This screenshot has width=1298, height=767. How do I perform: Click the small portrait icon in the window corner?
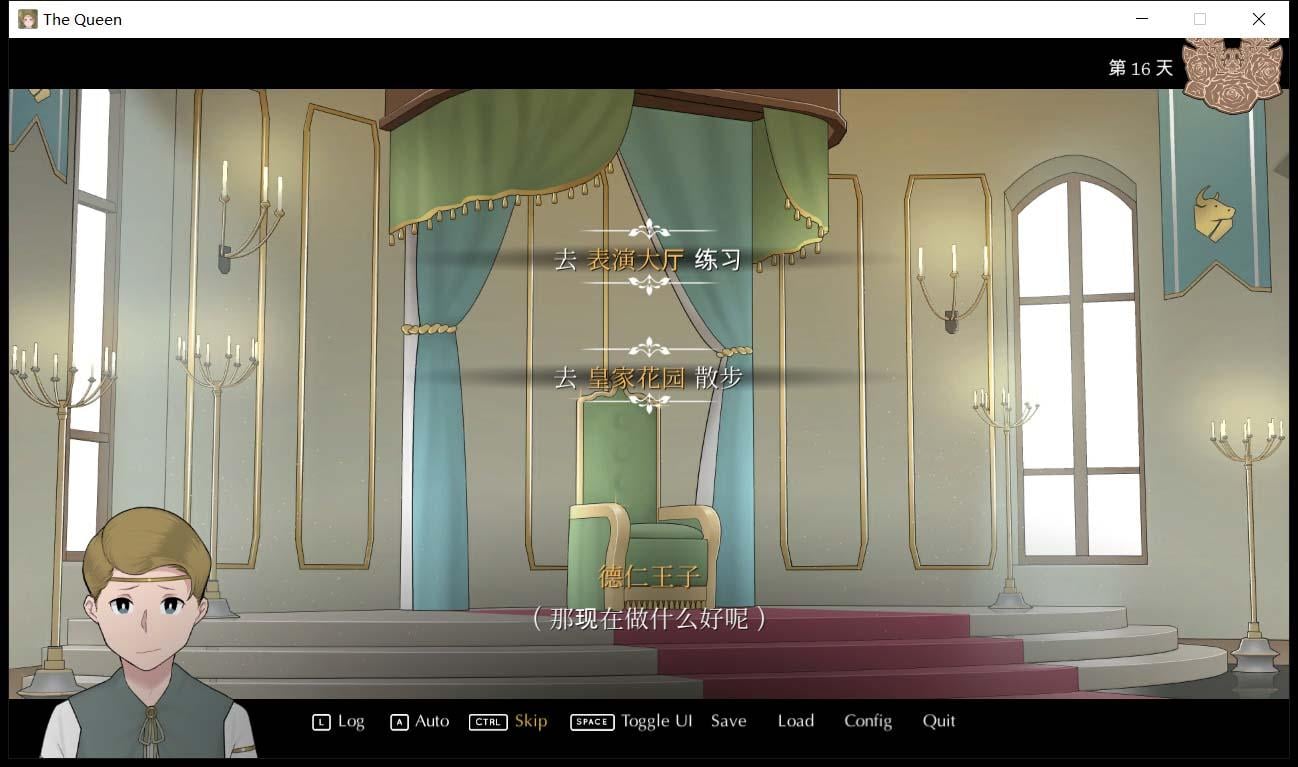click(27, 18)
